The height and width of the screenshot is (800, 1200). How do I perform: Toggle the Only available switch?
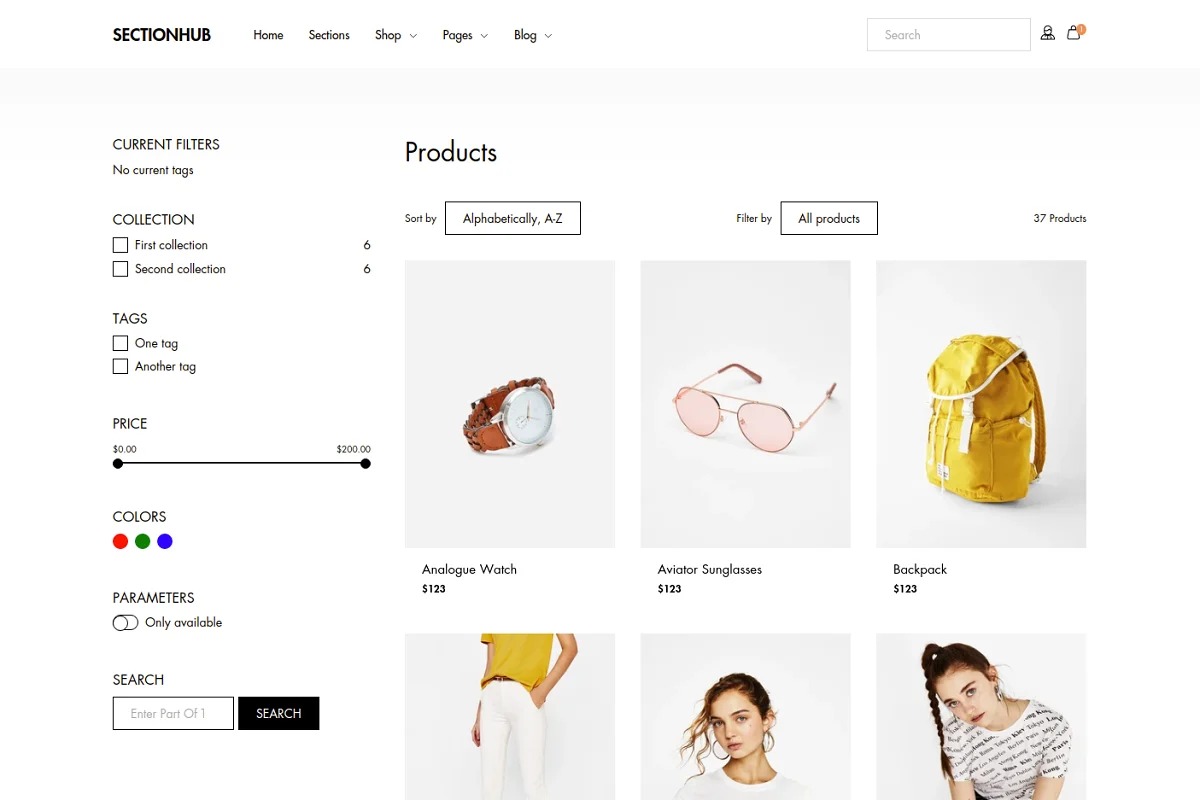(x=125, y=623)
